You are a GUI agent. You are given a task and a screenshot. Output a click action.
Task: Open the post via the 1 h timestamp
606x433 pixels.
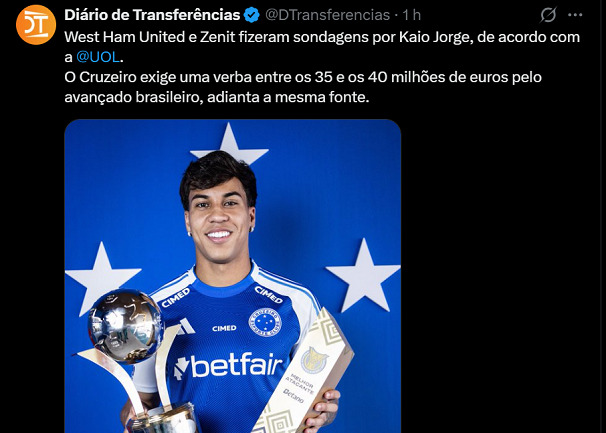tap(412, 15)
